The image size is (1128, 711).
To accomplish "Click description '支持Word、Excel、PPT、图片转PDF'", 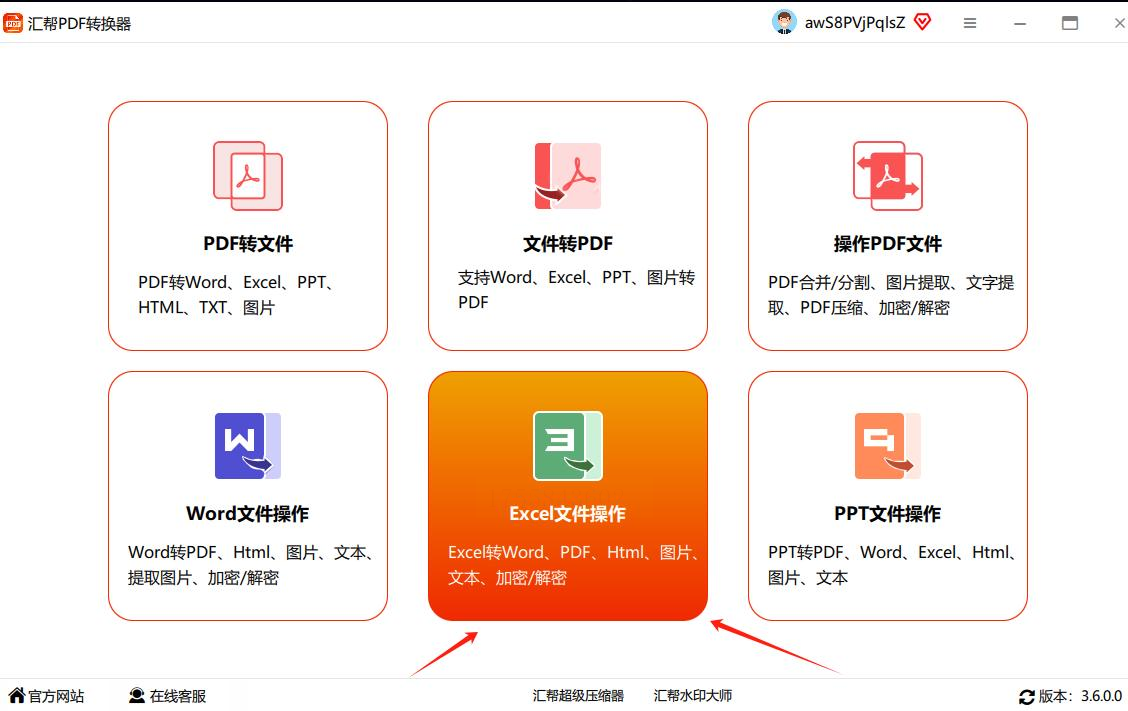I will pos(576,290).
